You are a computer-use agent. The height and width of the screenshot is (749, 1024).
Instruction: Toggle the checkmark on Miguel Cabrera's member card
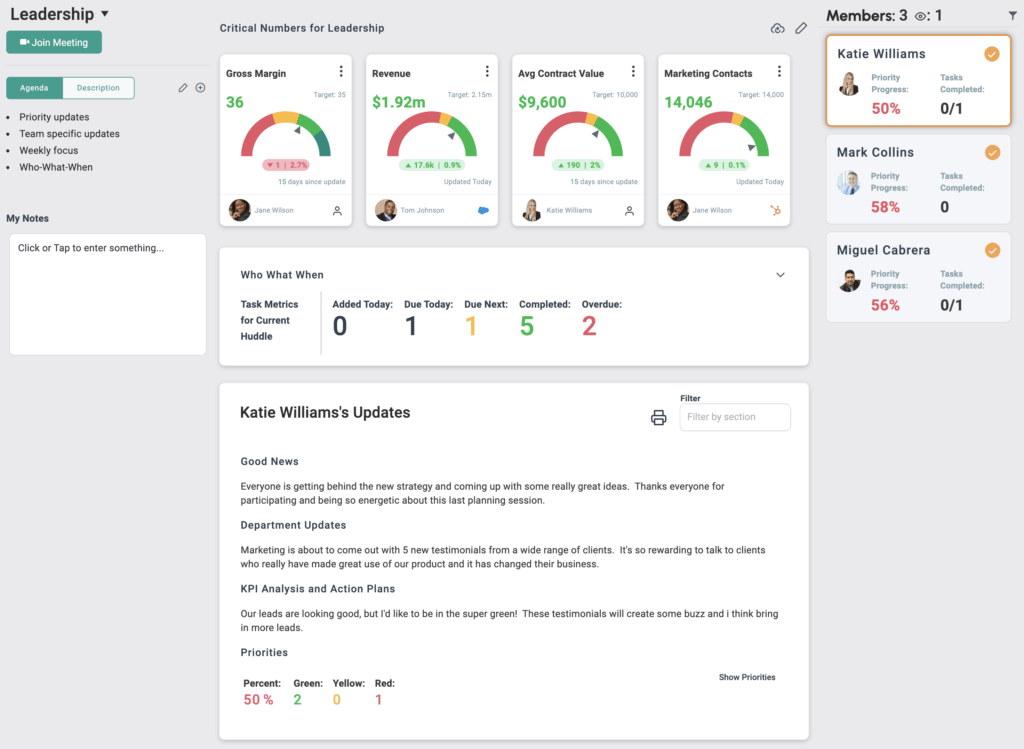[992, 251]
